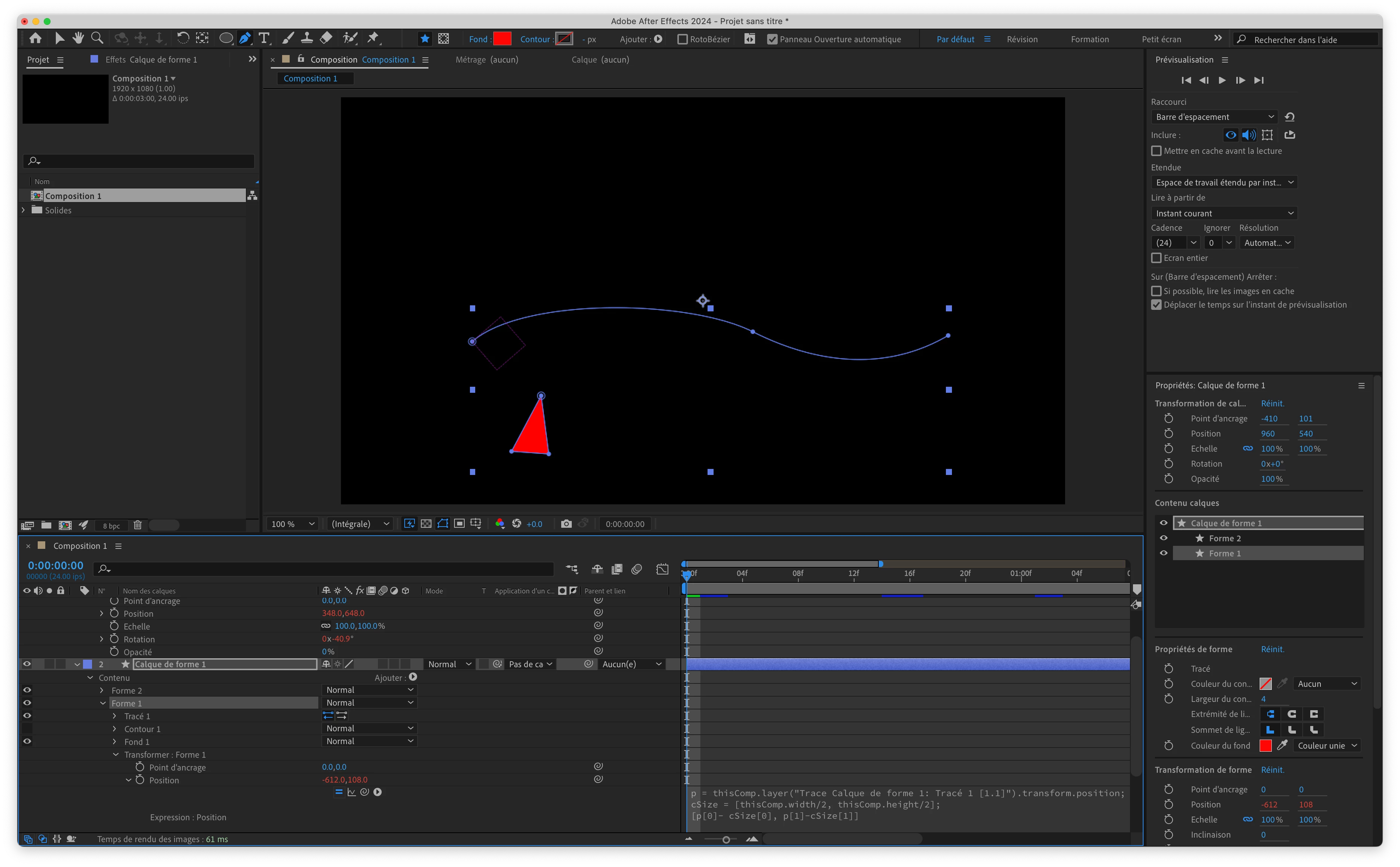Select the Zoom magnifier tool

[97, 38]
